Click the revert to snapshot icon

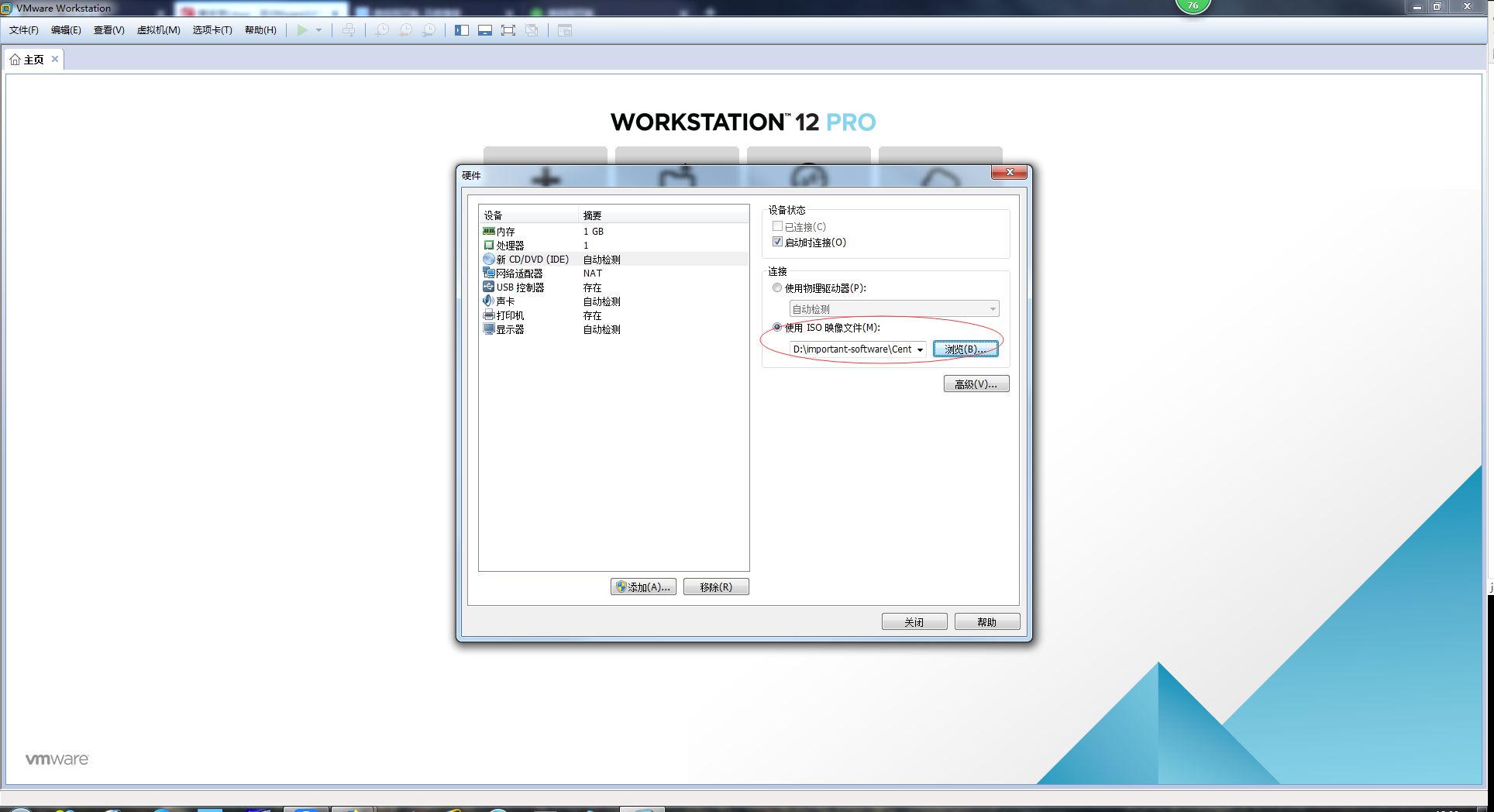coord(405,30)
